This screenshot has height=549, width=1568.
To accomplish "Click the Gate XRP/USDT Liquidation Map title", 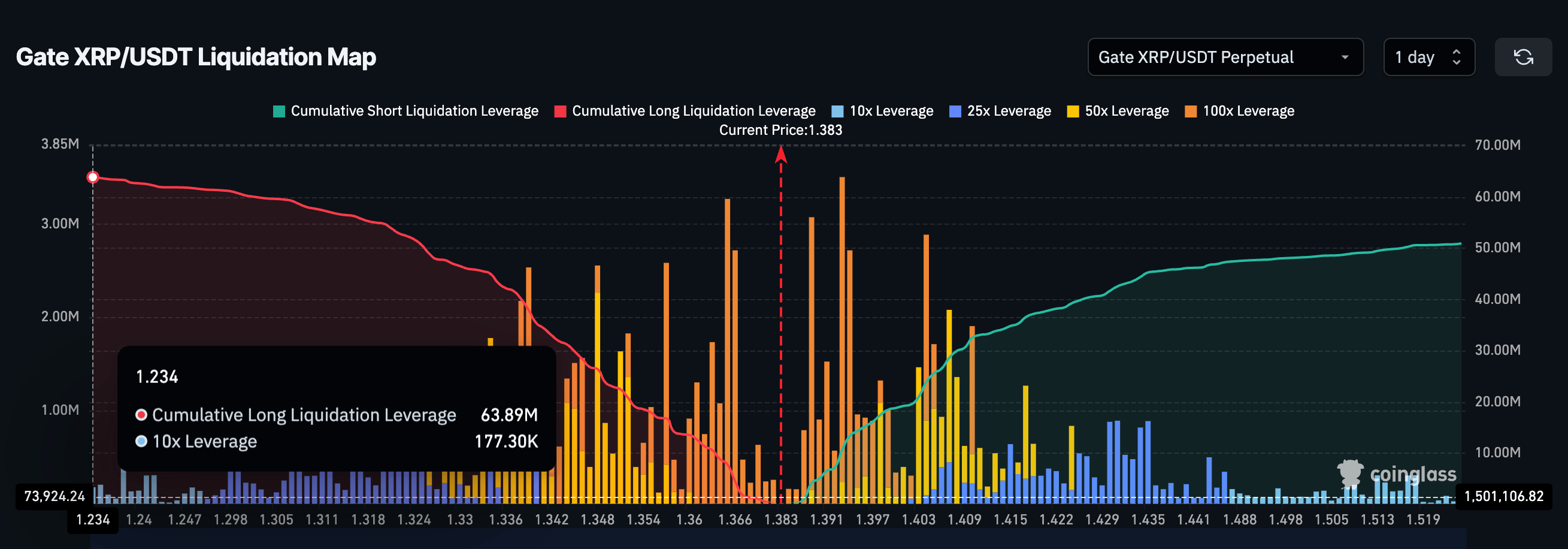I will pyautogui.click(x=196, y=58).
